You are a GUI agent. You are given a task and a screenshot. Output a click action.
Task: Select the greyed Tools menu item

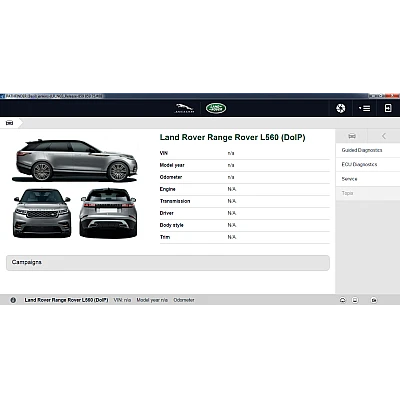coord(347,193)
